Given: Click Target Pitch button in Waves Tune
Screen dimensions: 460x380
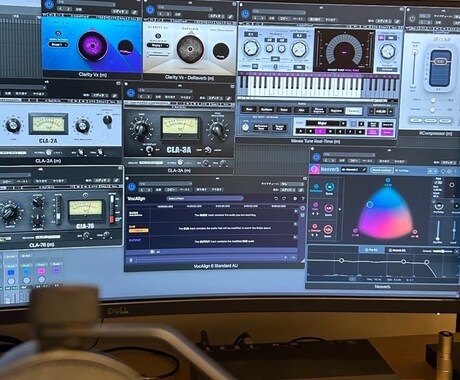Looking at the screenshot, I should [x=279, y=127].
